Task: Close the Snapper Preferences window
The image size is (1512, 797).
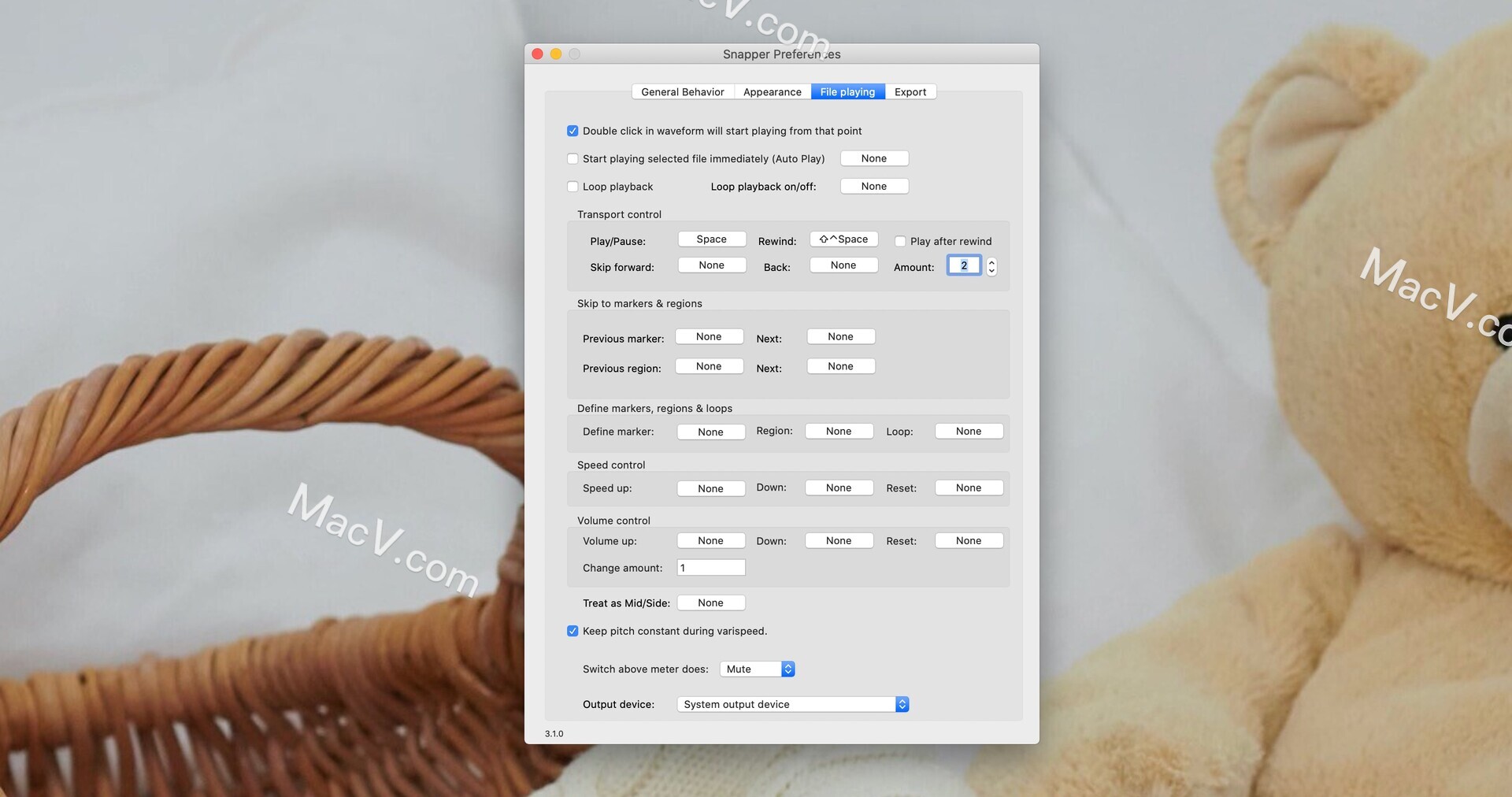Action: tap(538, 54)
